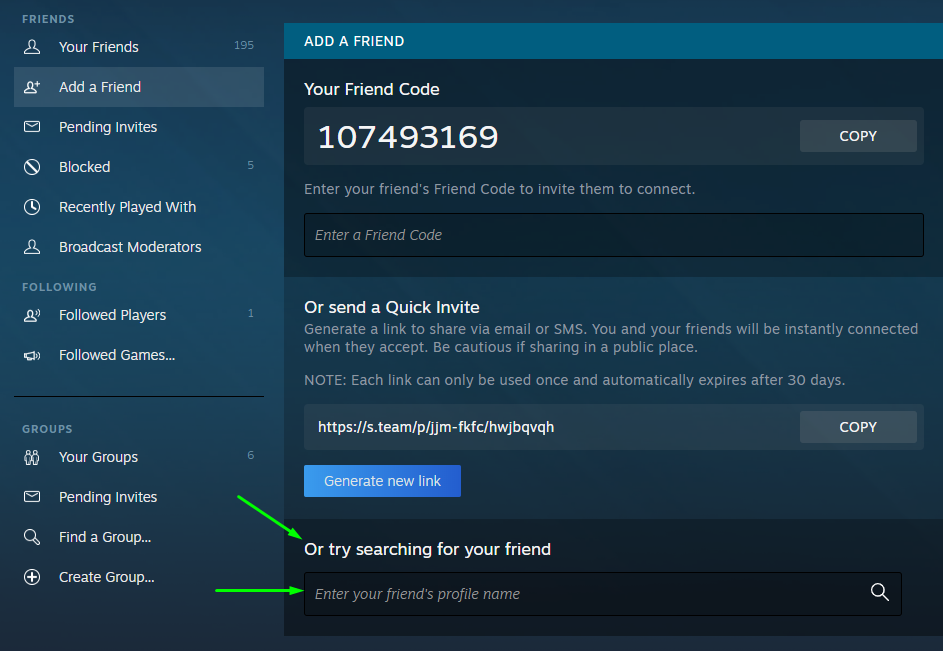Viewport: 943px width, 651px height.
Task: Click Or try searching for your friend heading
Action: pyautogui.click(x=428, y=549)
